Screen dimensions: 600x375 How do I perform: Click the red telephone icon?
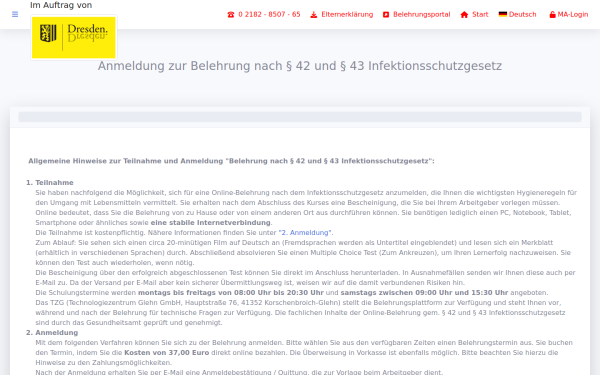pos(230,15)
